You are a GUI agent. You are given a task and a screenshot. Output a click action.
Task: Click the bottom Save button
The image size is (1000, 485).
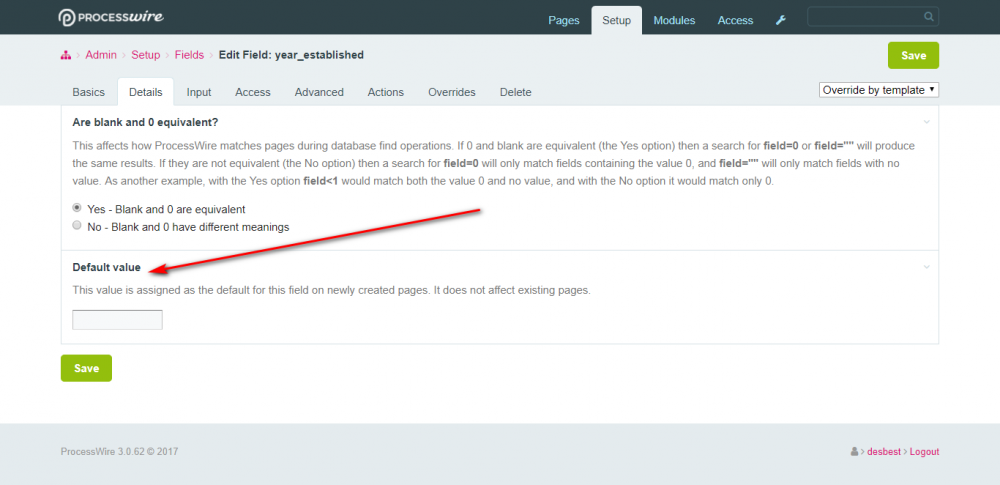[86, 368]
